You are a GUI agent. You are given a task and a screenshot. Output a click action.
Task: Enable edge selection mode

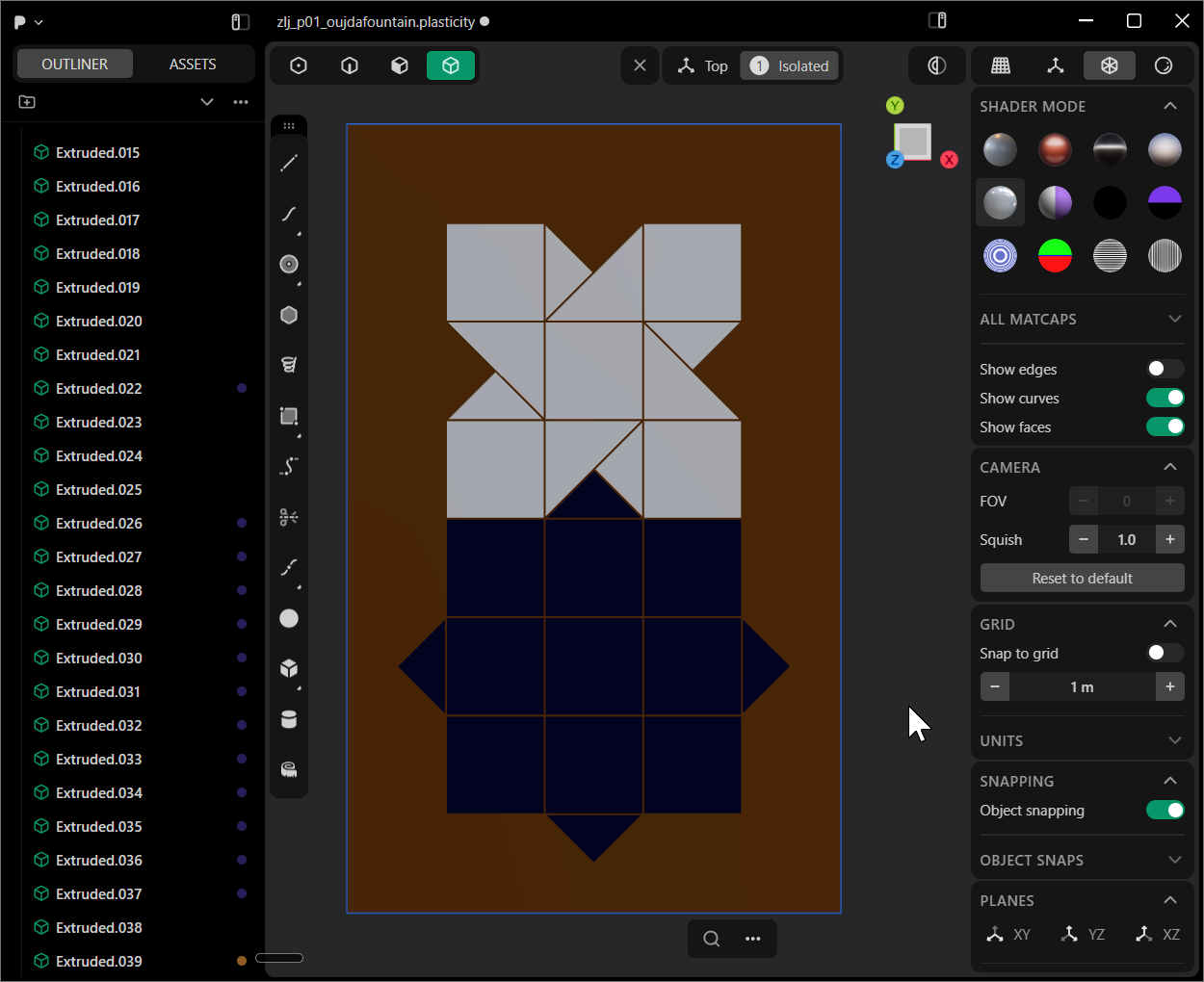[350, 65]
